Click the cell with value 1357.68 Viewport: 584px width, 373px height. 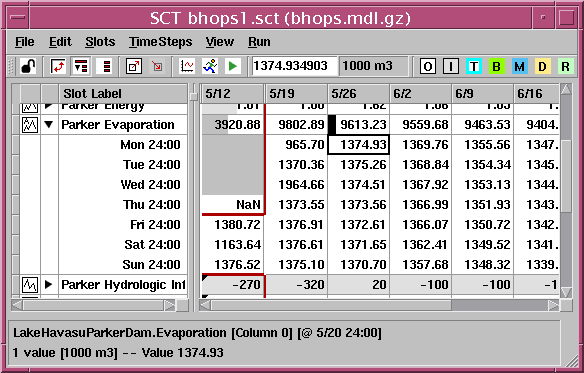point(420,265)
